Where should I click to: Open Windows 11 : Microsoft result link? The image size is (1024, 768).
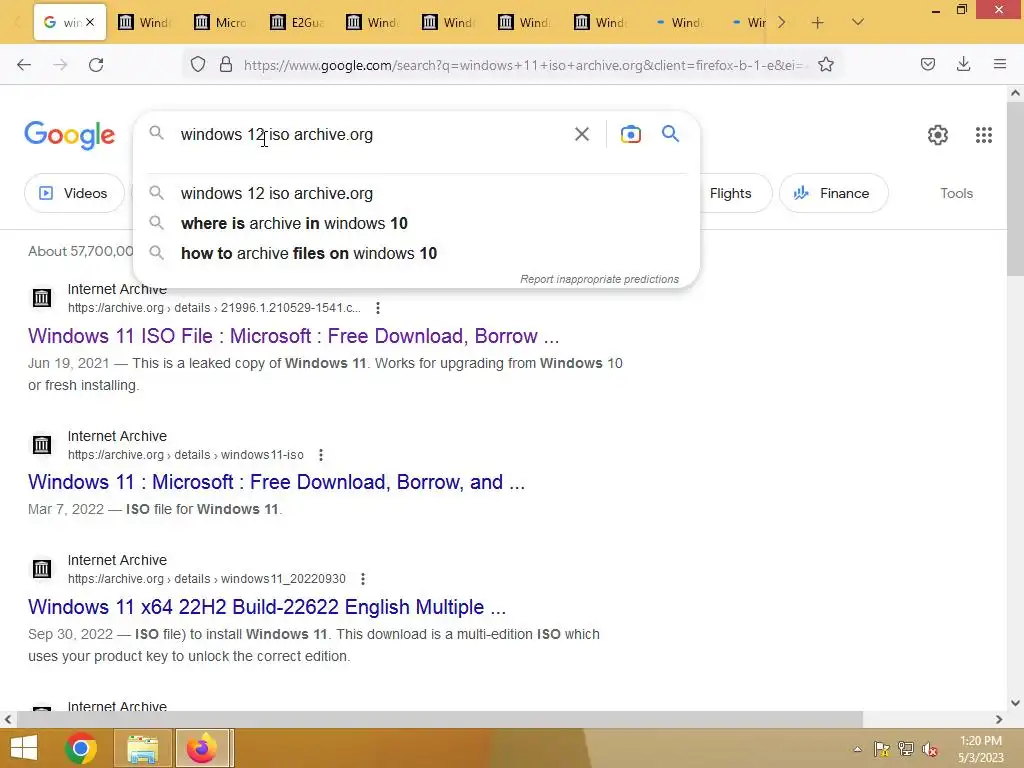(x=276, y=482)
